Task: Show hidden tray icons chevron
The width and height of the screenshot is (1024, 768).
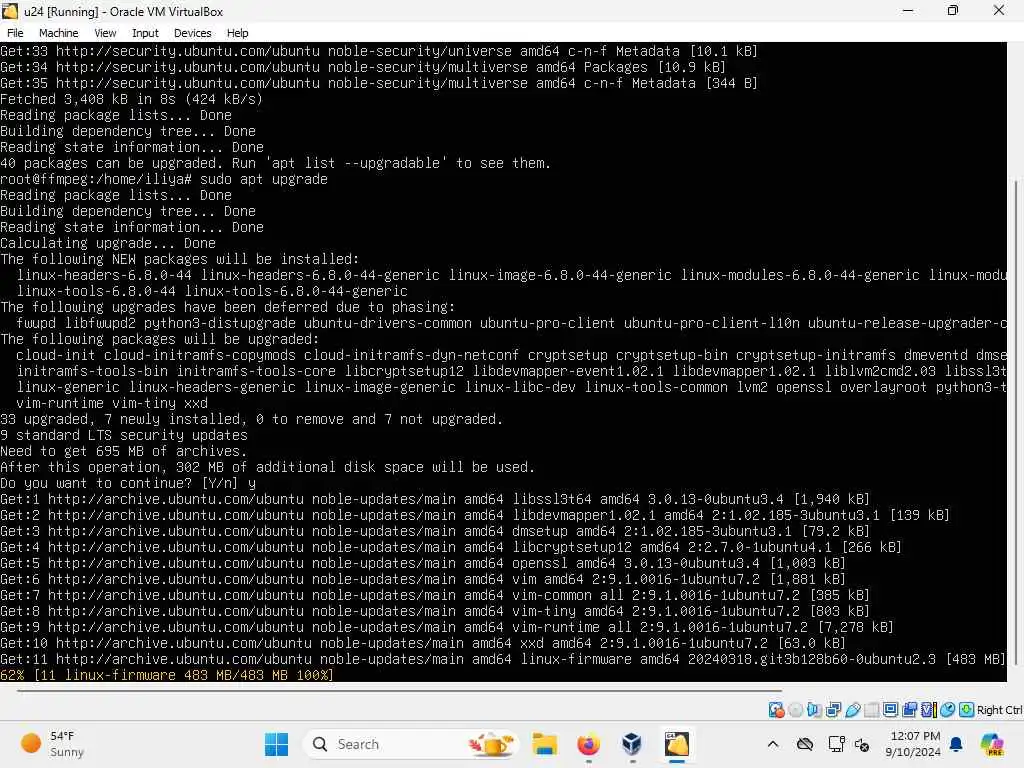Action: point(773,744)
